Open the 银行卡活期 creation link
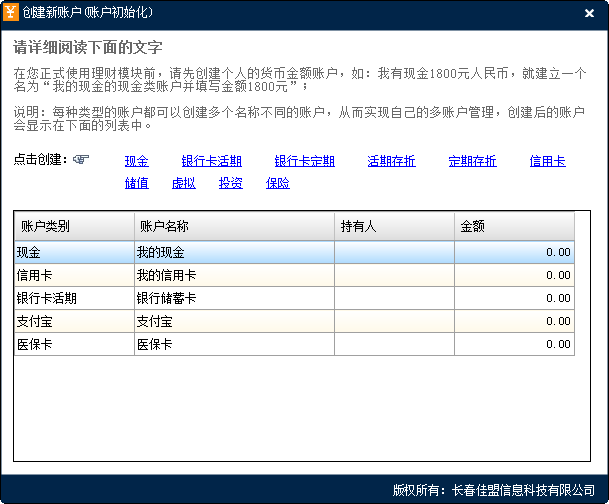Screen dimensions: 609x504 212,161
